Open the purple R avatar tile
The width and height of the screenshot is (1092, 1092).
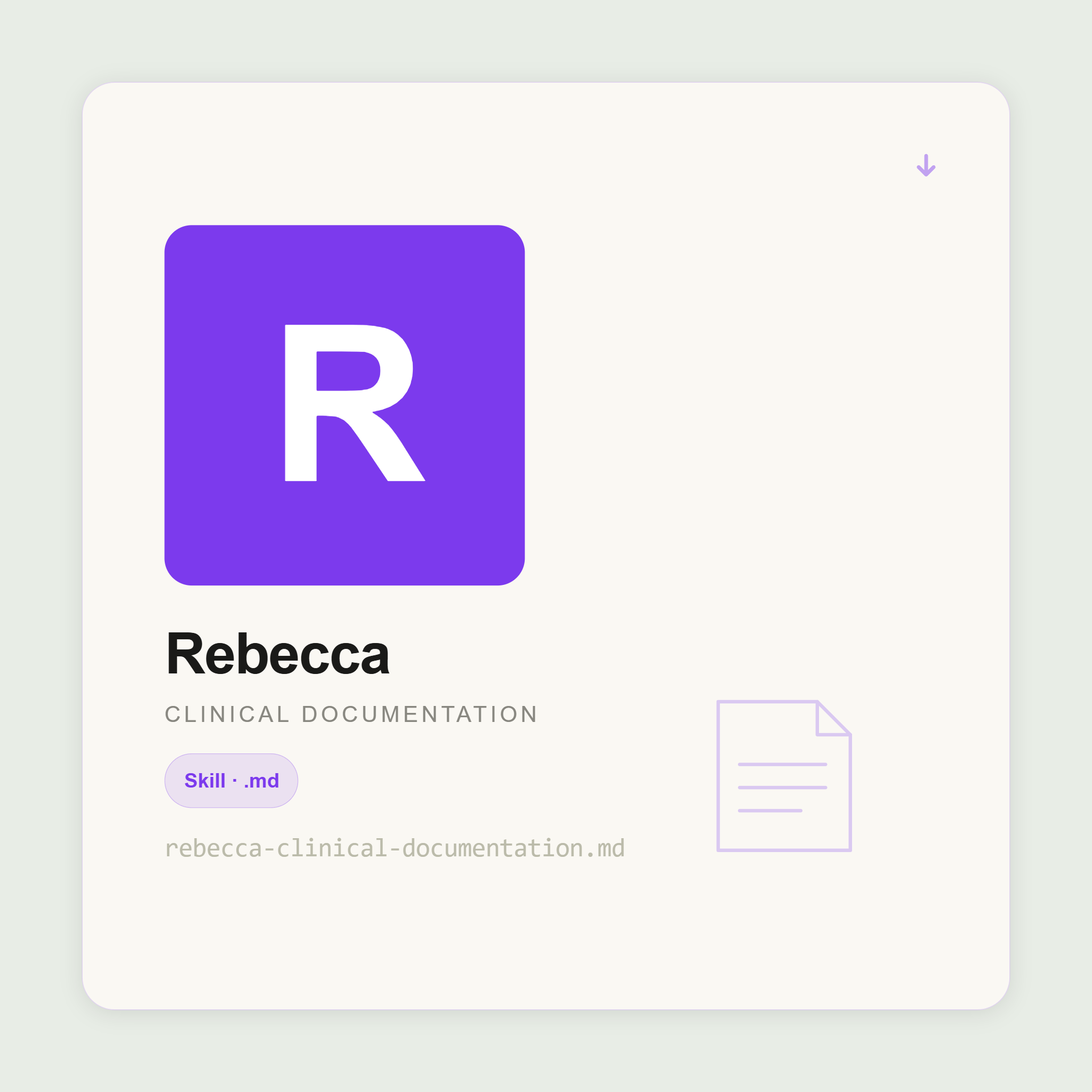(344, 405)
